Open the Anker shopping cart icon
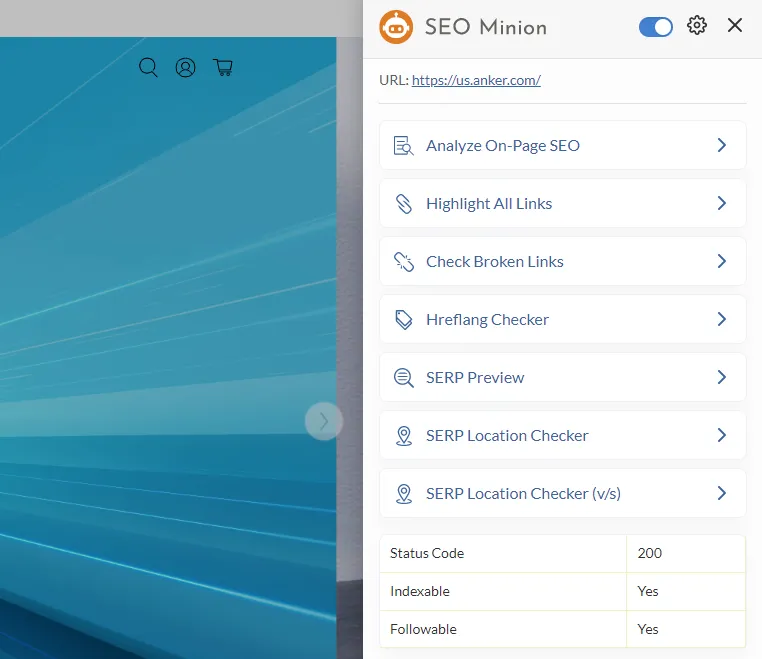 (223, 67)
